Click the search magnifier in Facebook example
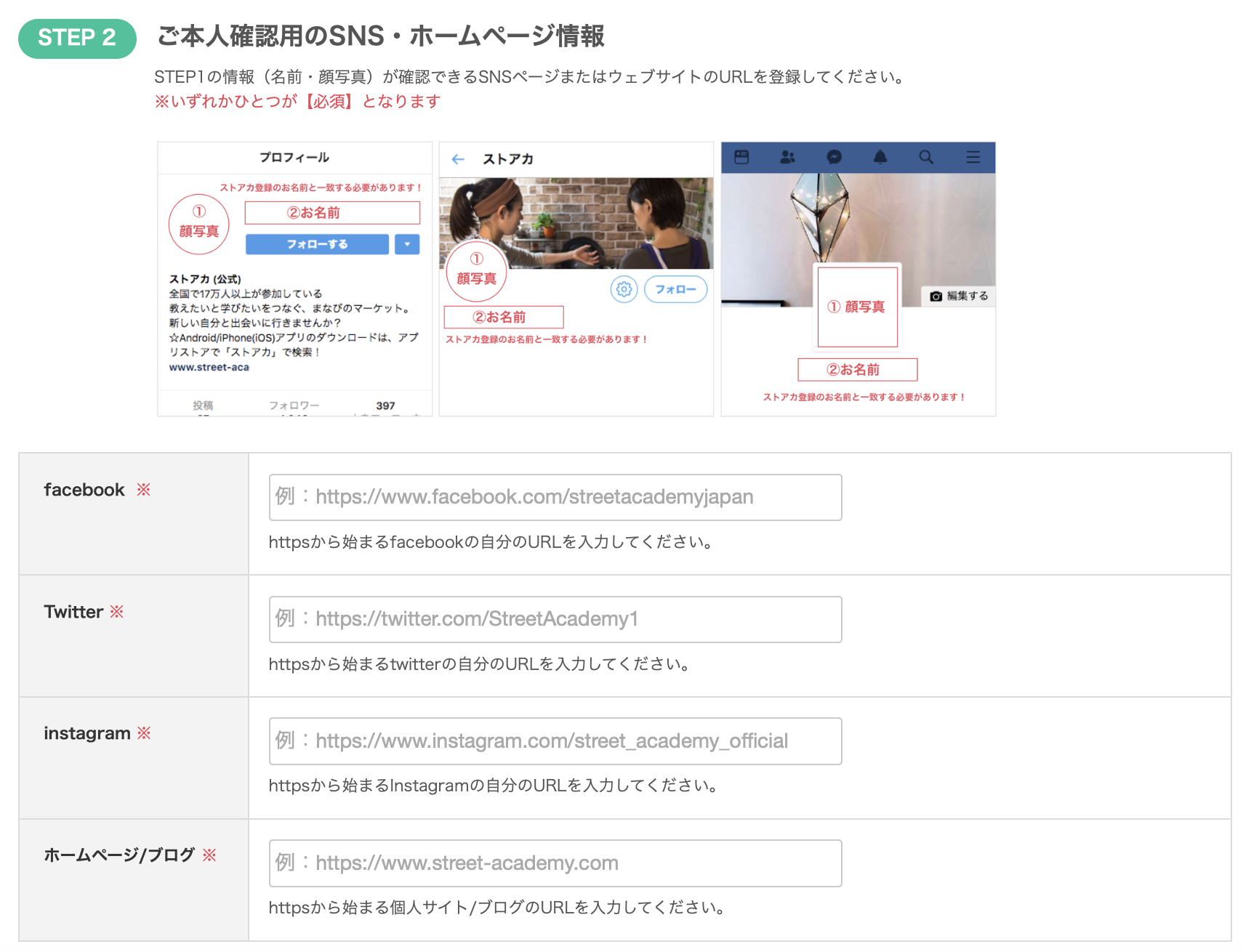 pos(926,157)
